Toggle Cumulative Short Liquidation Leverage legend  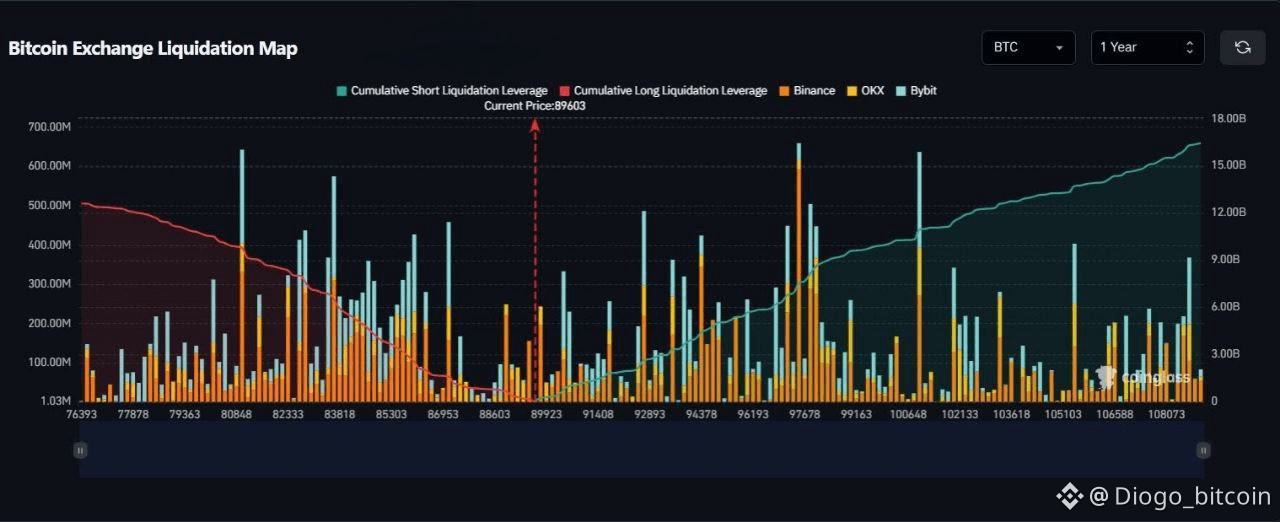click(x=442, y=91)
